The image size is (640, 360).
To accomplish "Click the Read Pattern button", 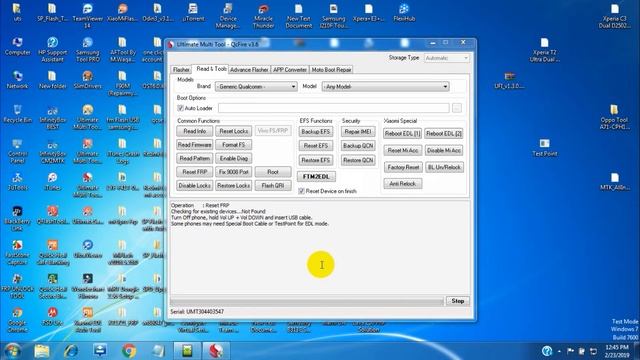I will tap(195, 158).
